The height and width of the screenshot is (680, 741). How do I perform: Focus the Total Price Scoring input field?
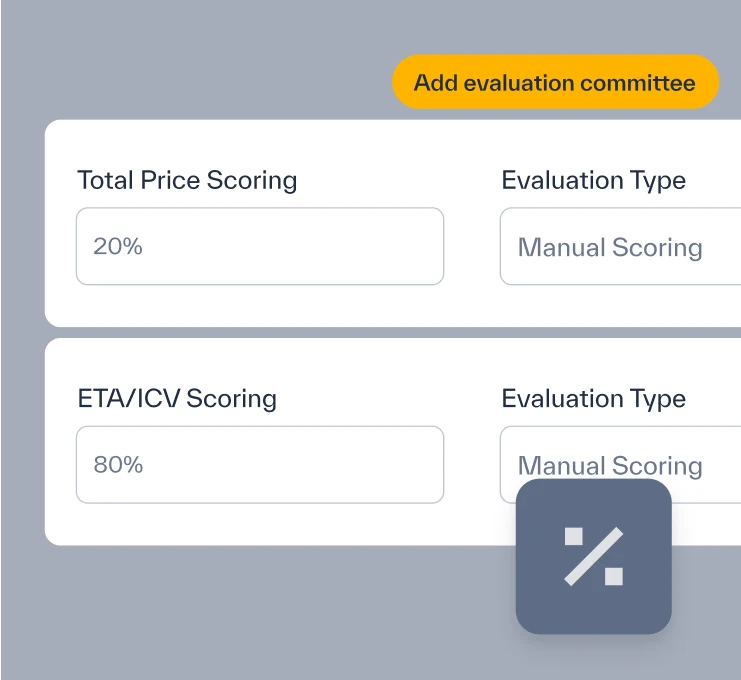coord(260,246)
